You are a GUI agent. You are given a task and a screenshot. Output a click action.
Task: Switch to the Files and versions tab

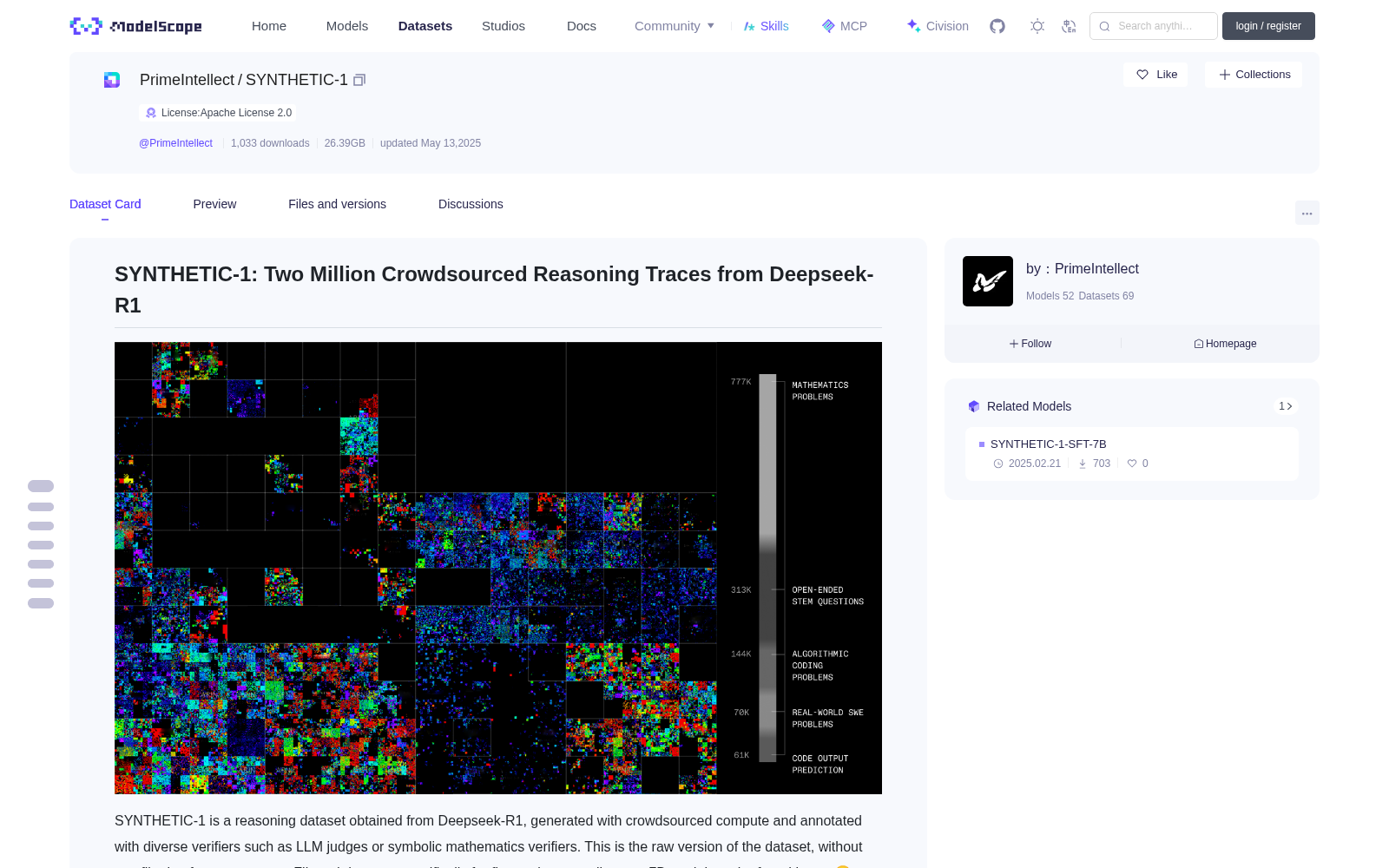click(337, 204)
